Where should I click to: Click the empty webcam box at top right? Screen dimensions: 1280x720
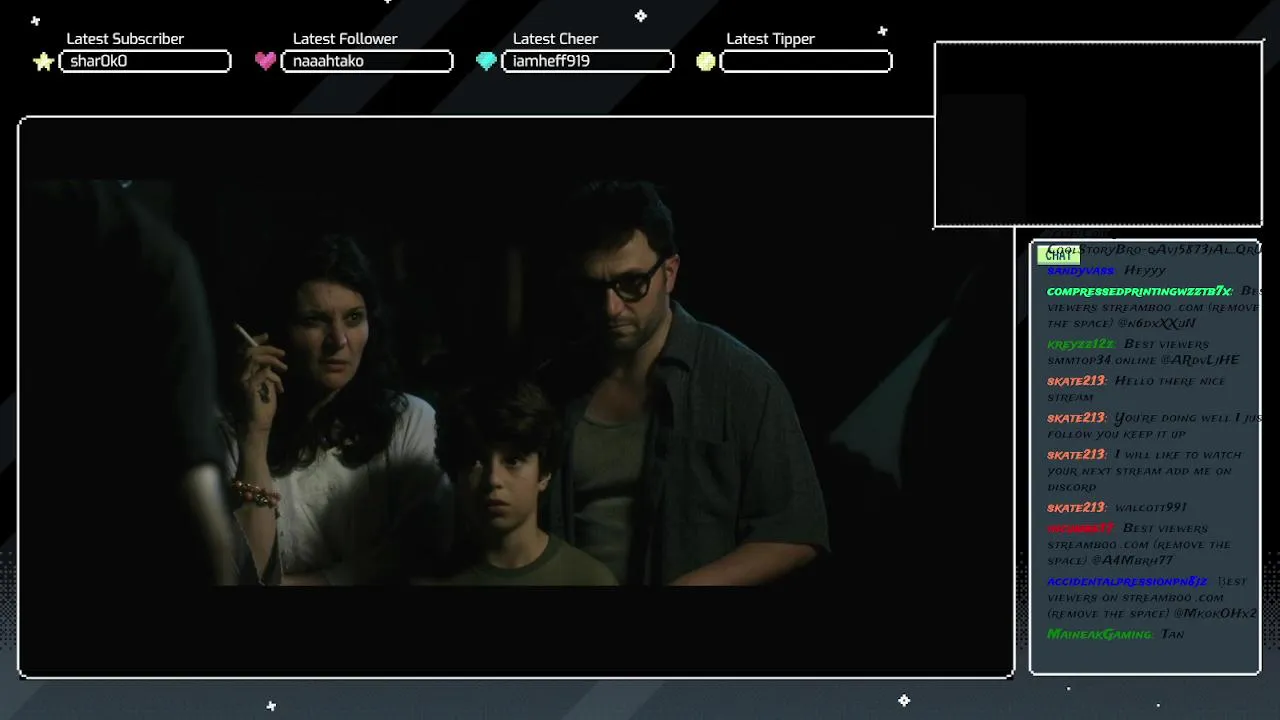pos(1098,134)
